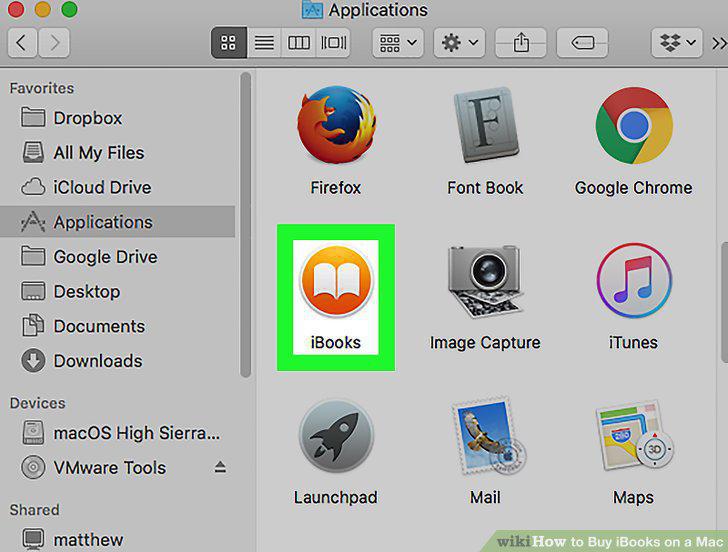Open the item arrangement dropdown
The image size is (728, 552).
[x=398, y=43]
